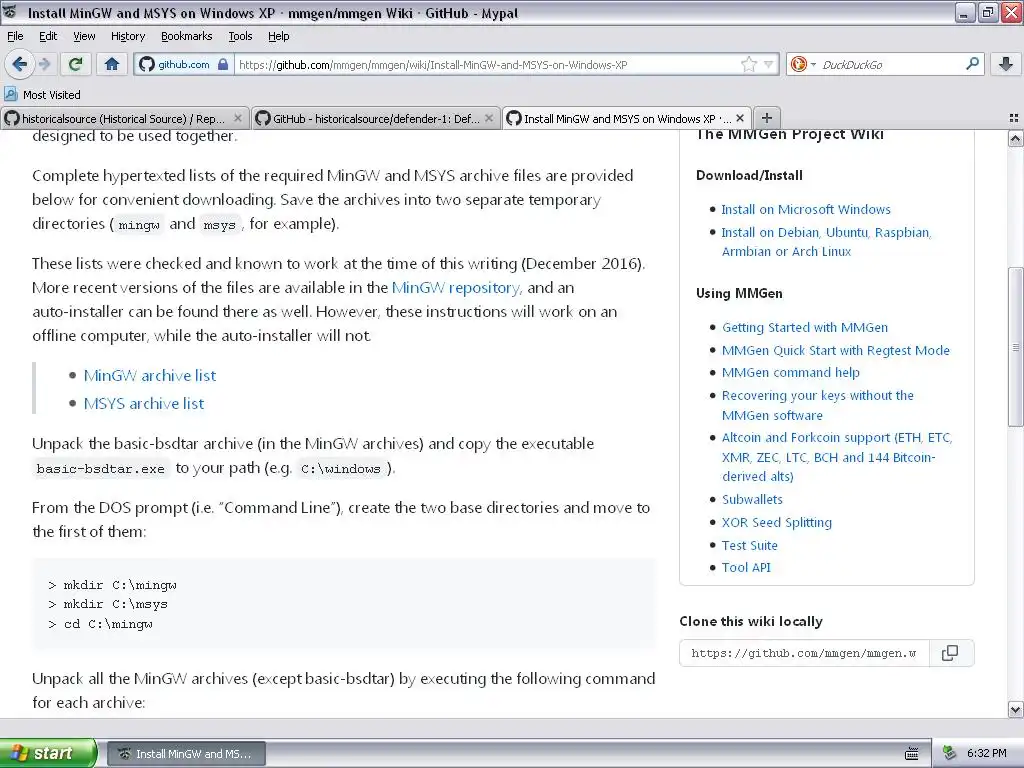Screen dimensions: 1024x768
Task: Click the system tray notification icon
Action: (x=950, y=753)
